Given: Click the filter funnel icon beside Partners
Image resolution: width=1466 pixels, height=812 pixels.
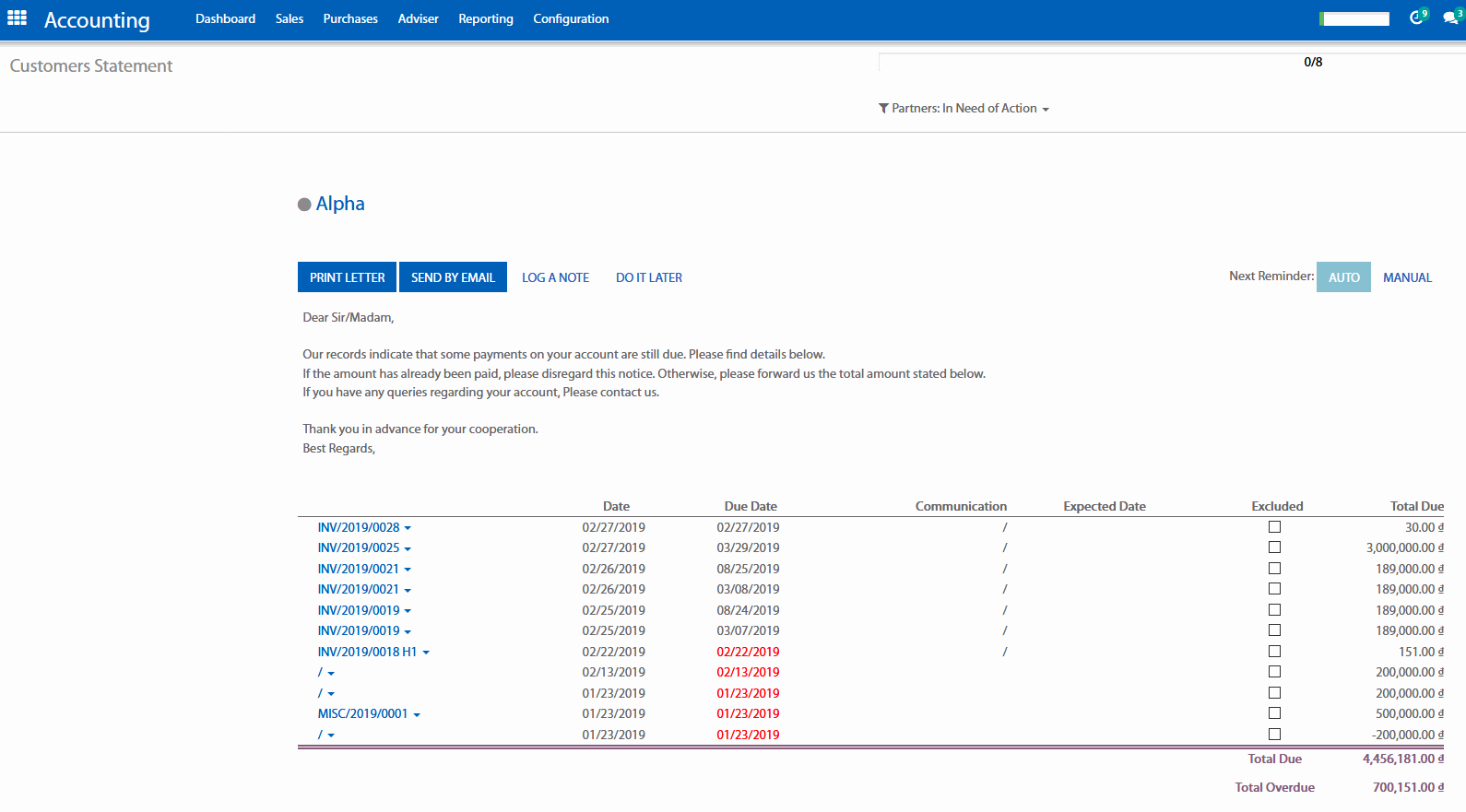Looking at the screenshot, I should 883,109.
